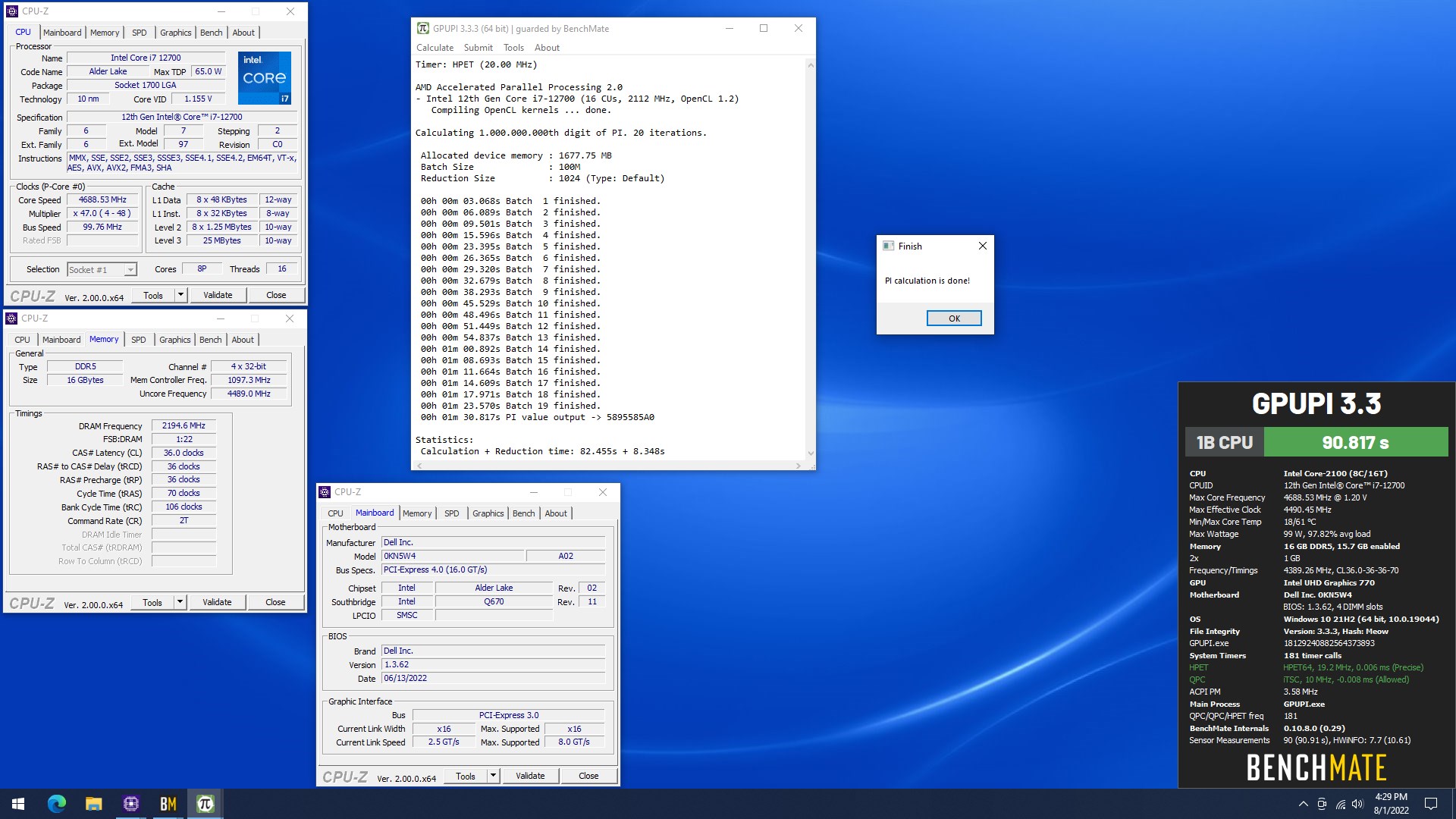Click the Finish dialog title icon
This screenshot has height=819, width=1456.
pos(888,246)
